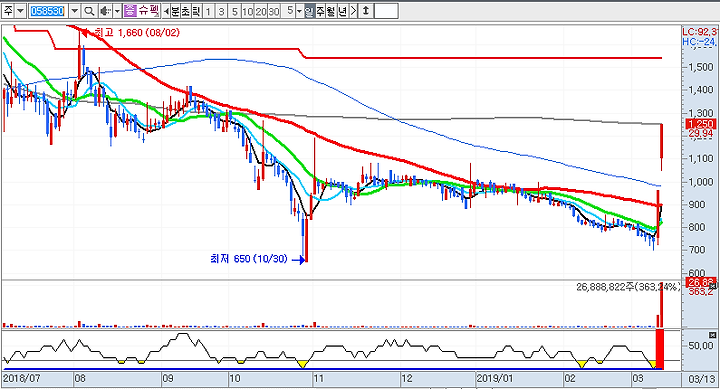Screen dimensions: 720x389
Task: Select the 1 interval button
Action: click(x=208, y=11)
